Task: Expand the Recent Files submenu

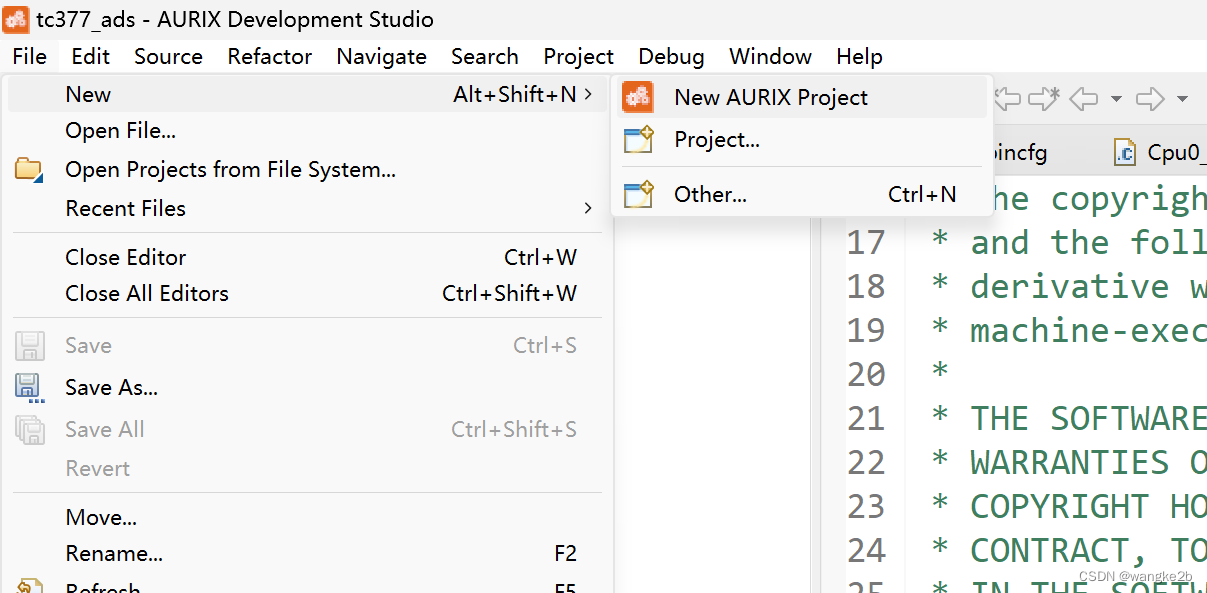Action: pos(588,208)
